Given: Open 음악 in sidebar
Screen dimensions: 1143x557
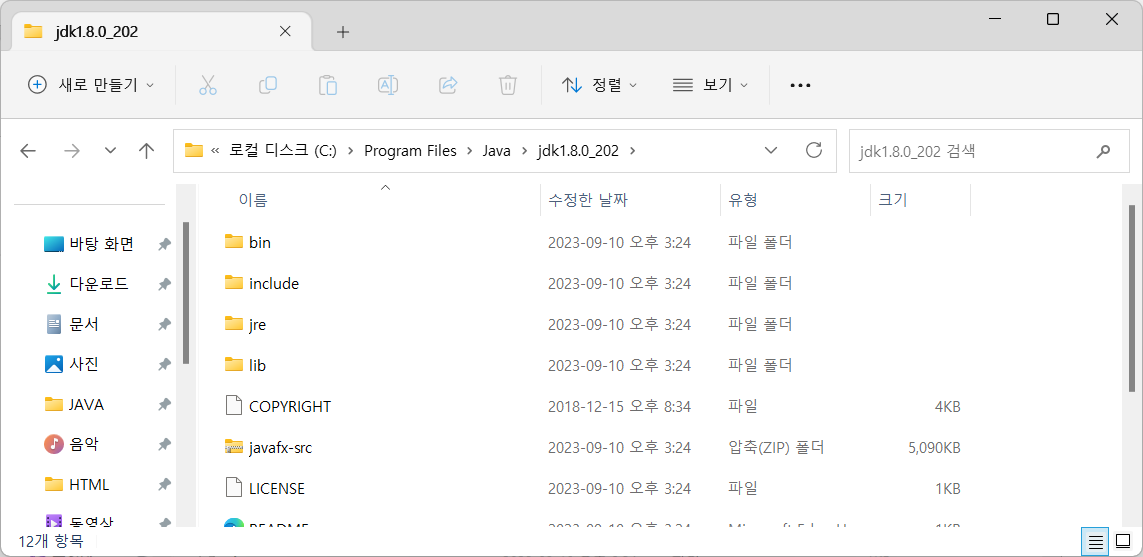Looking at the screenshot, I should pos(84,445).
